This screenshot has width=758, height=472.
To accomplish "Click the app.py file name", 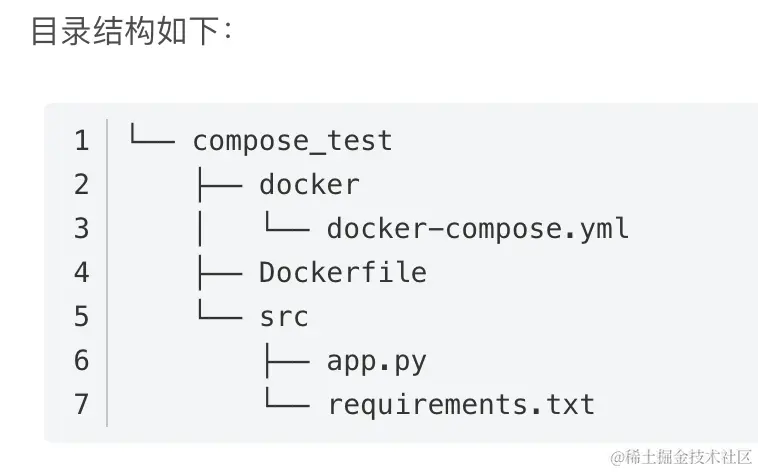I will point(376,361).
